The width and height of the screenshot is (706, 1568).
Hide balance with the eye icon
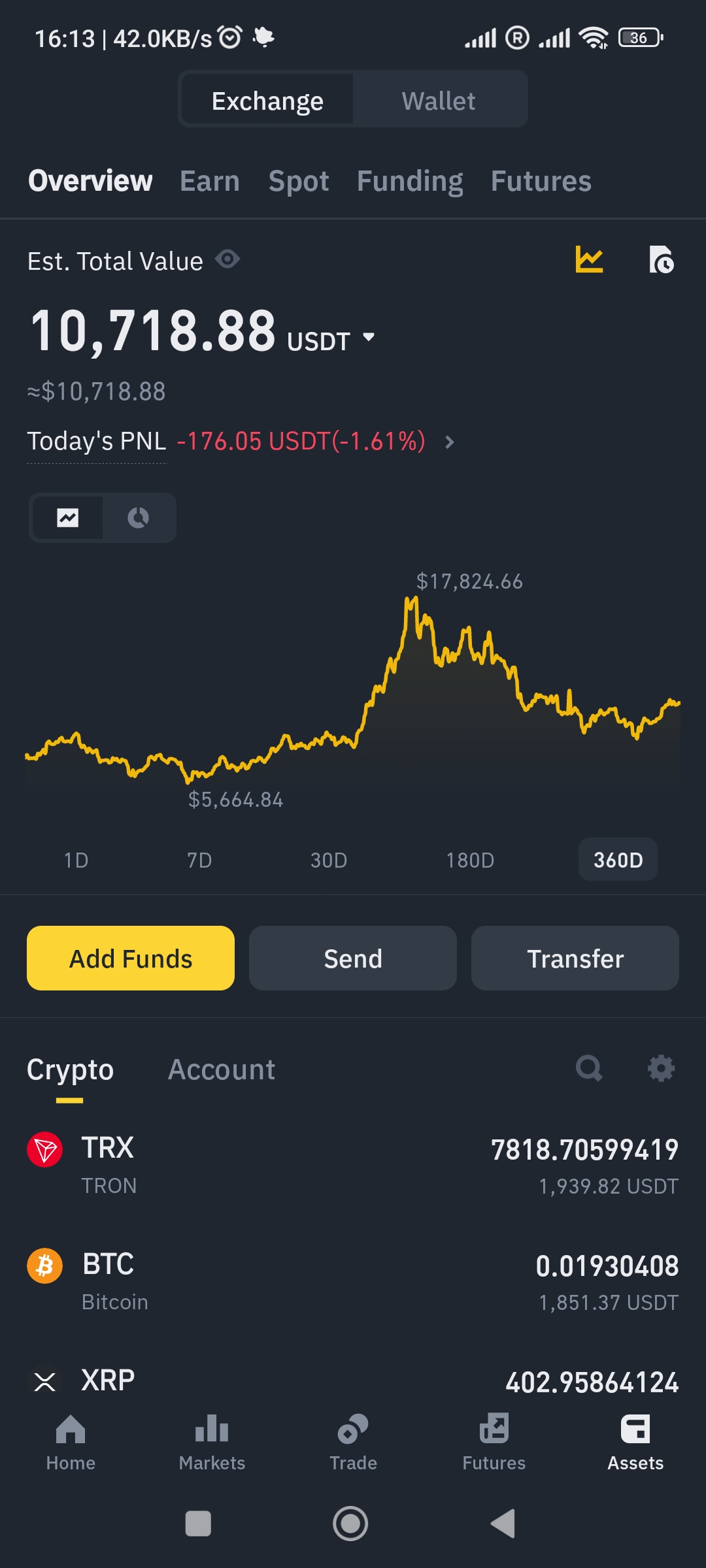[x=227, y=259]
